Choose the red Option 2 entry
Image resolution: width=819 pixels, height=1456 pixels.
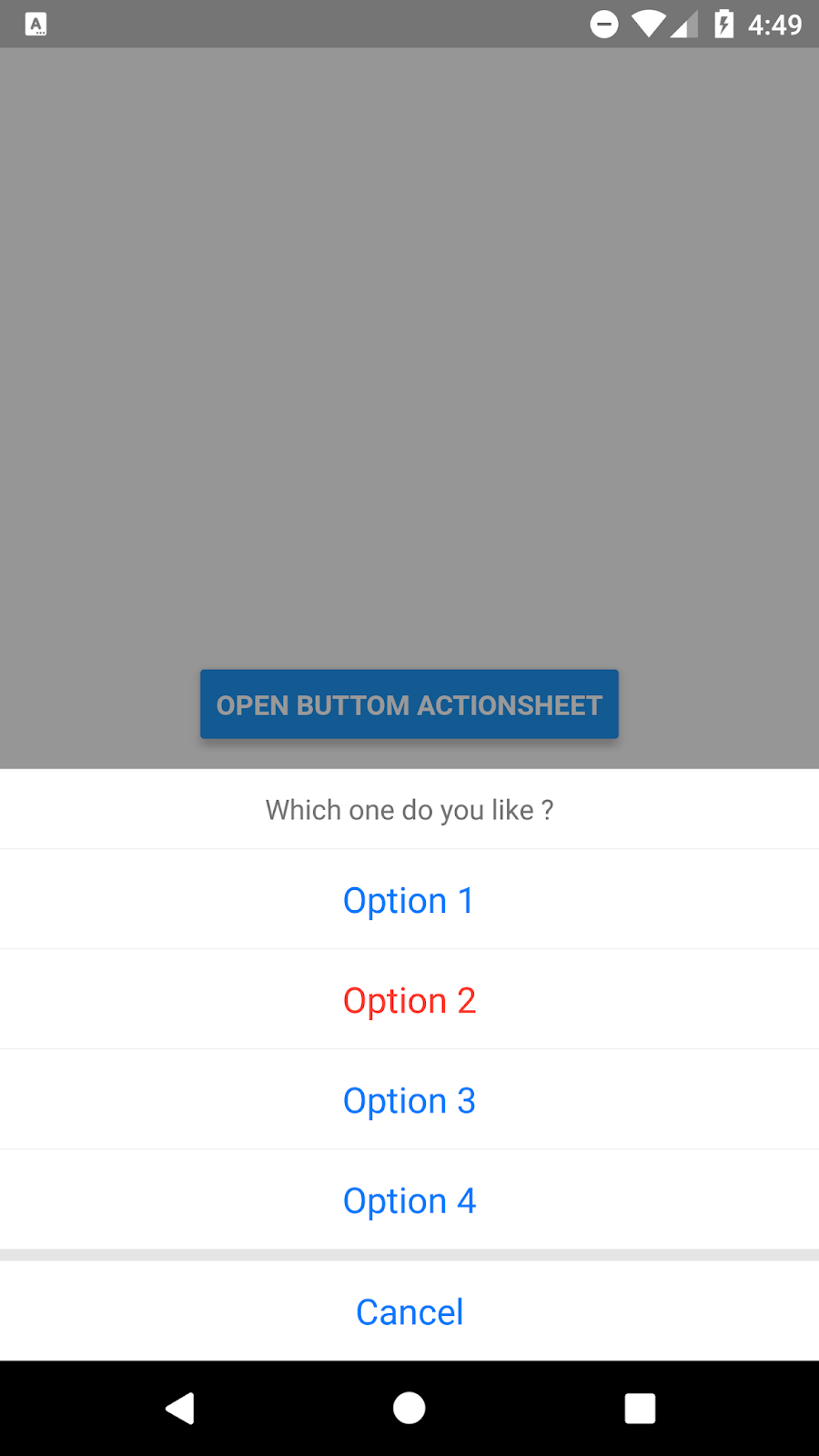[x=409, y=999]
